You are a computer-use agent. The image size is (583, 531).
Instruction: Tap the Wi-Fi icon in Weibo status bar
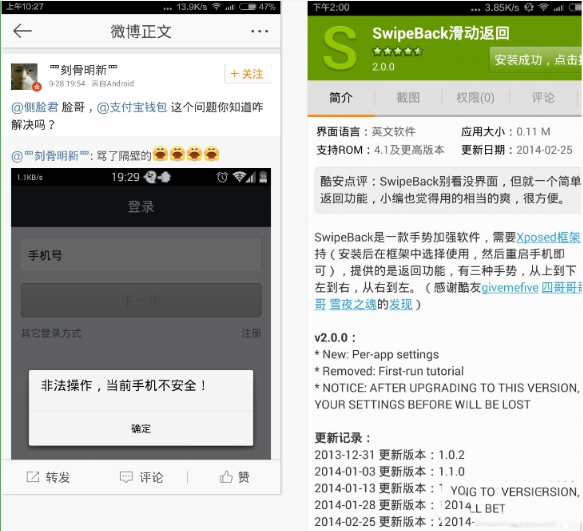[x=216, y=7]
